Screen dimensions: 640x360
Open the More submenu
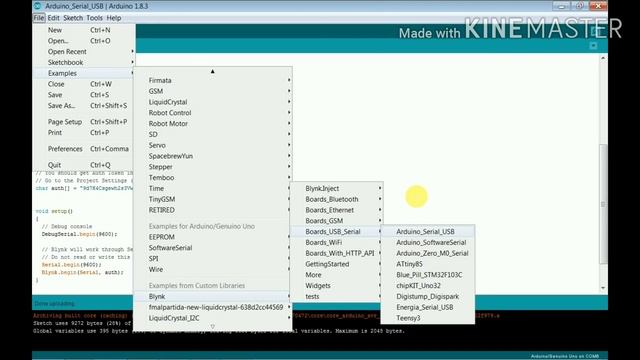pos(337,275)
